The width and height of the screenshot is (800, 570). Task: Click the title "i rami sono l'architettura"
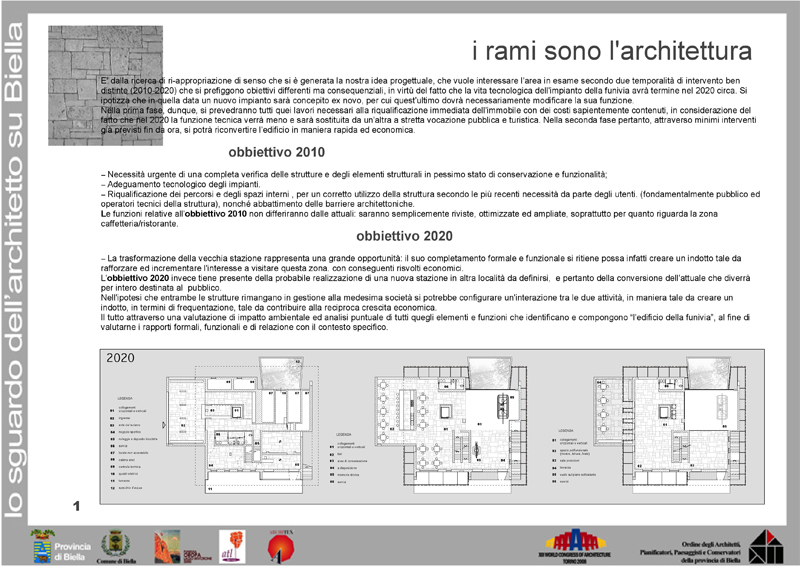click(x=612, y=51)
